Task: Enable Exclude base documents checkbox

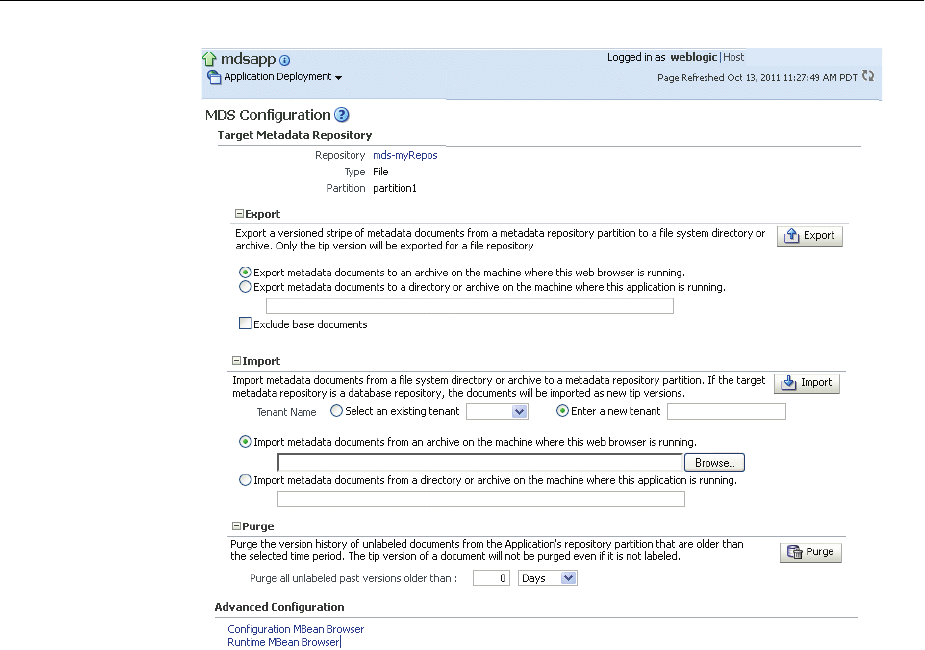Action: 245,323
